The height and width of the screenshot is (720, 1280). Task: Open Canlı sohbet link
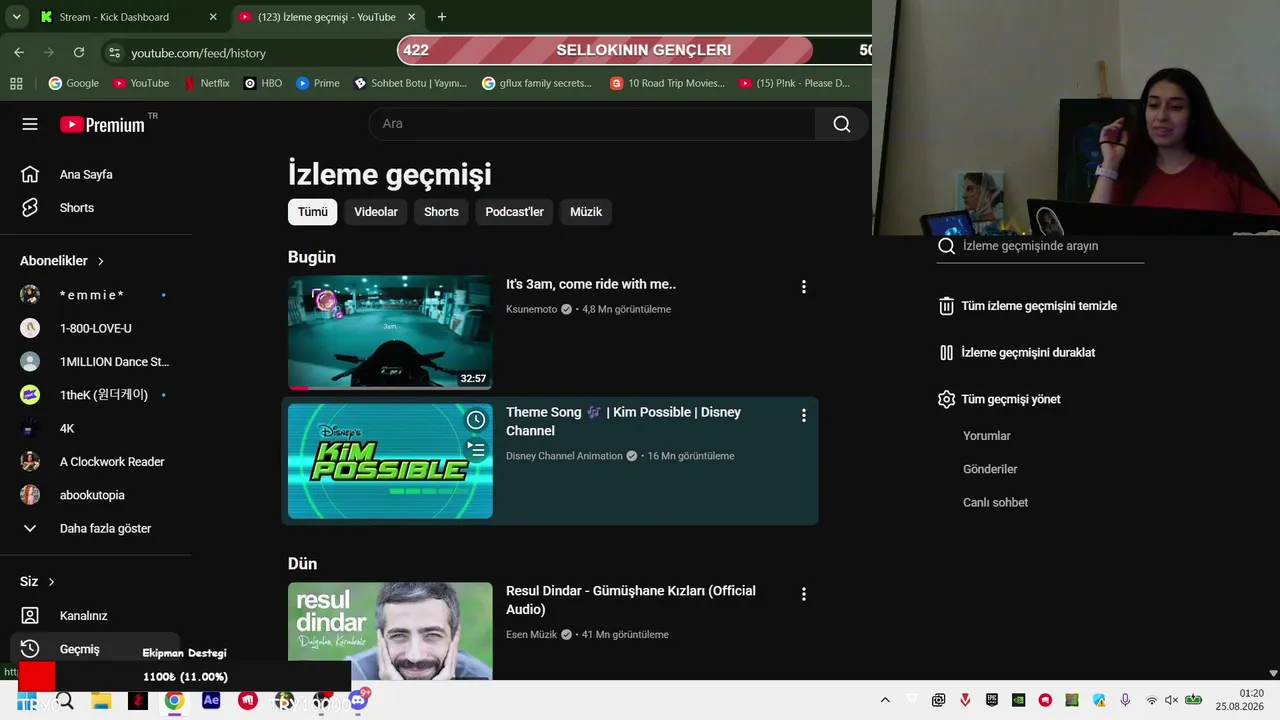[x=996, y=503]
